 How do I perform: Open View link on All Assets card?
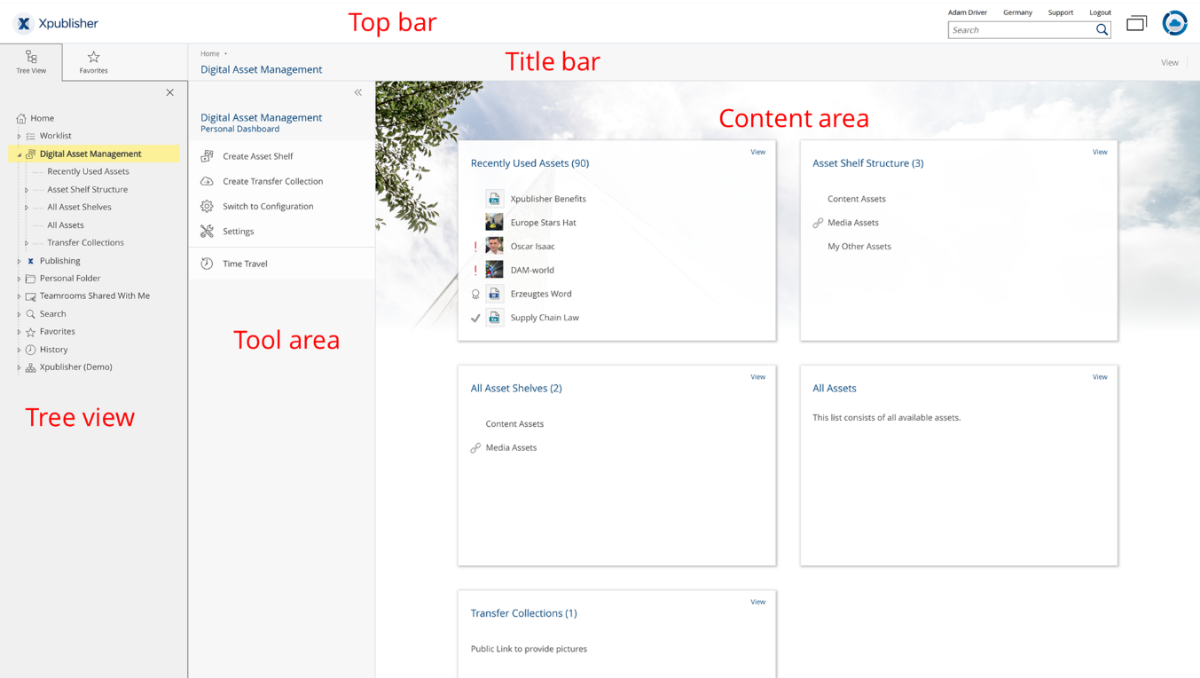1100,377
